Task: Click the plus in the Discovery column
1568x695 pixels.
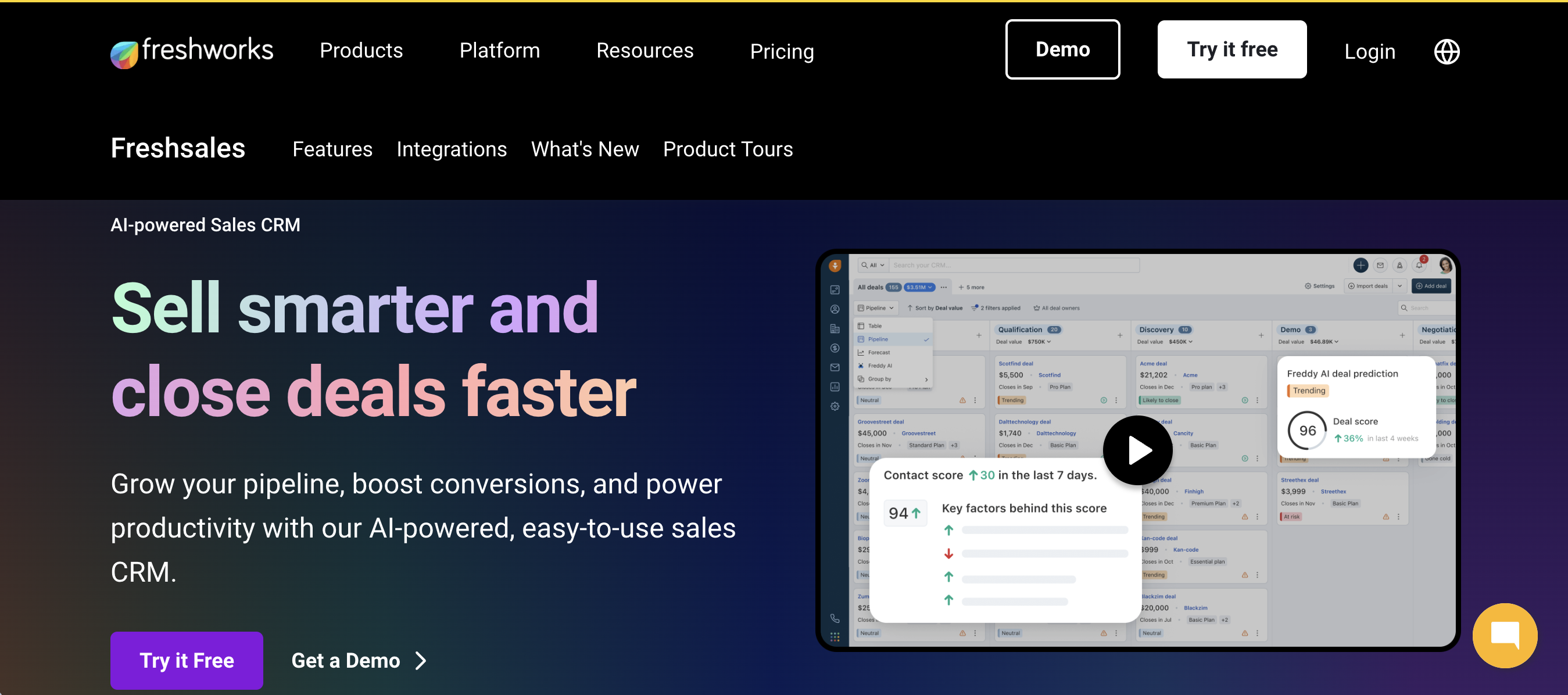Action: (x=1261, y=335)
